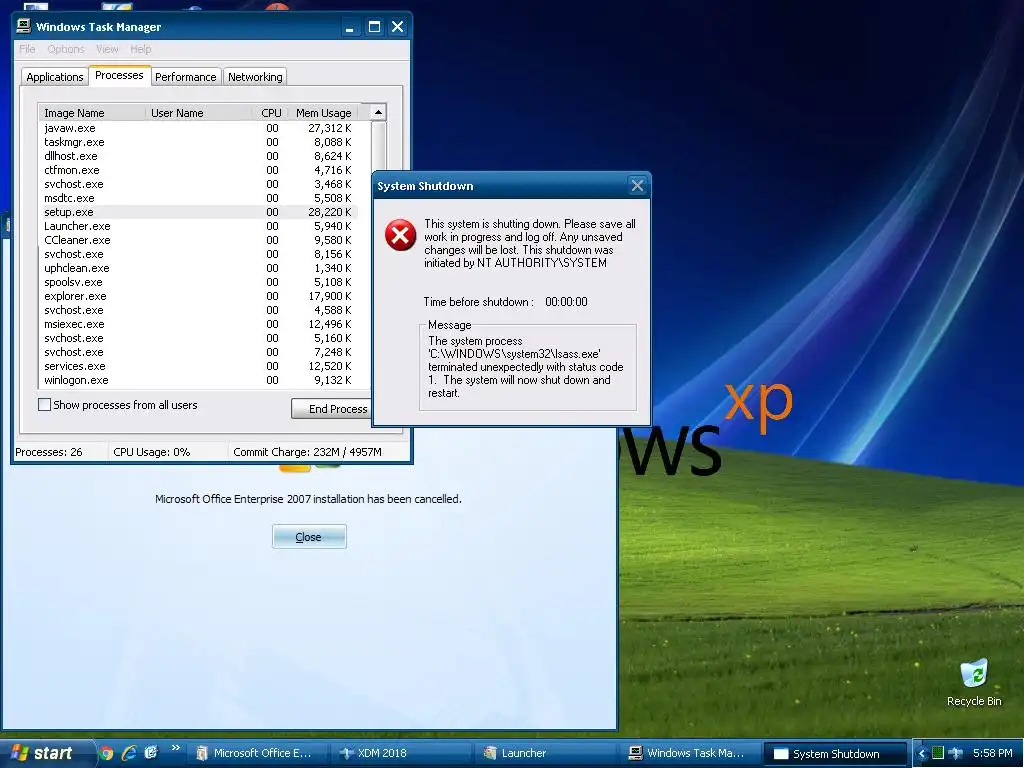Click Processes: 26 in status bar
Screen dimensions: 1024x768
coord(49,452)
